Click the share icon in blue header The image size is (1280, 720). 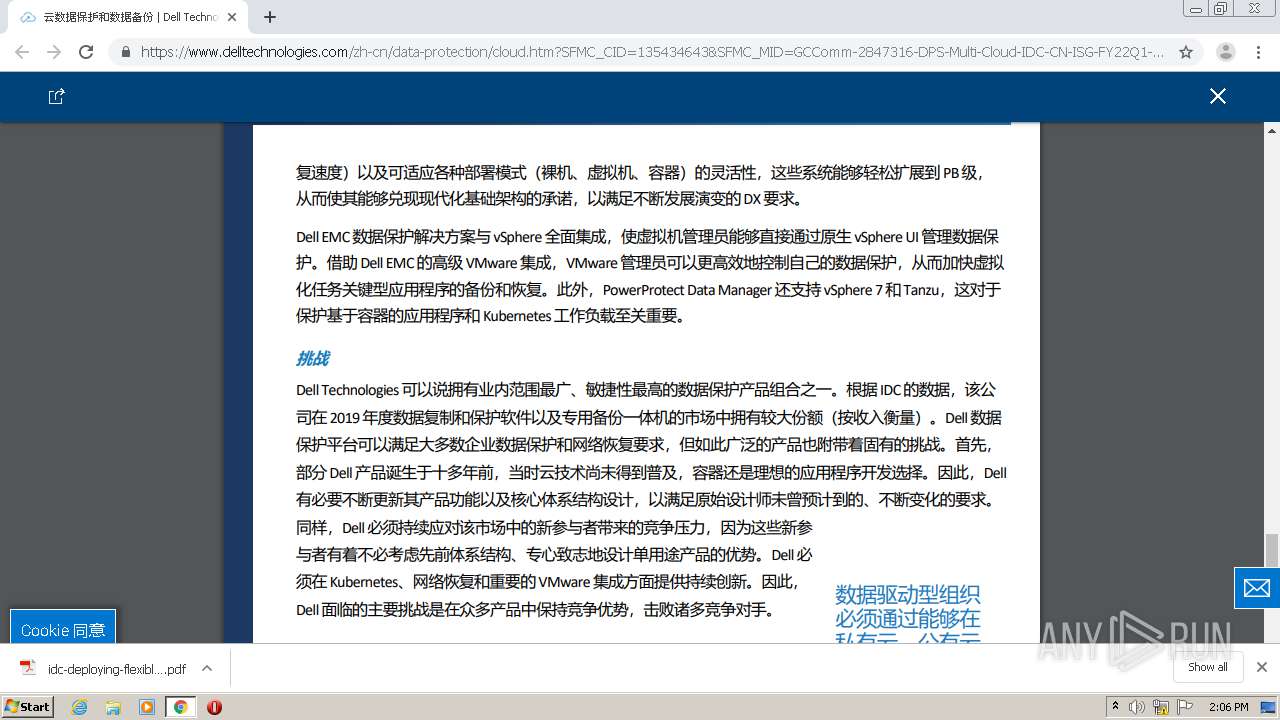[57, 96]
